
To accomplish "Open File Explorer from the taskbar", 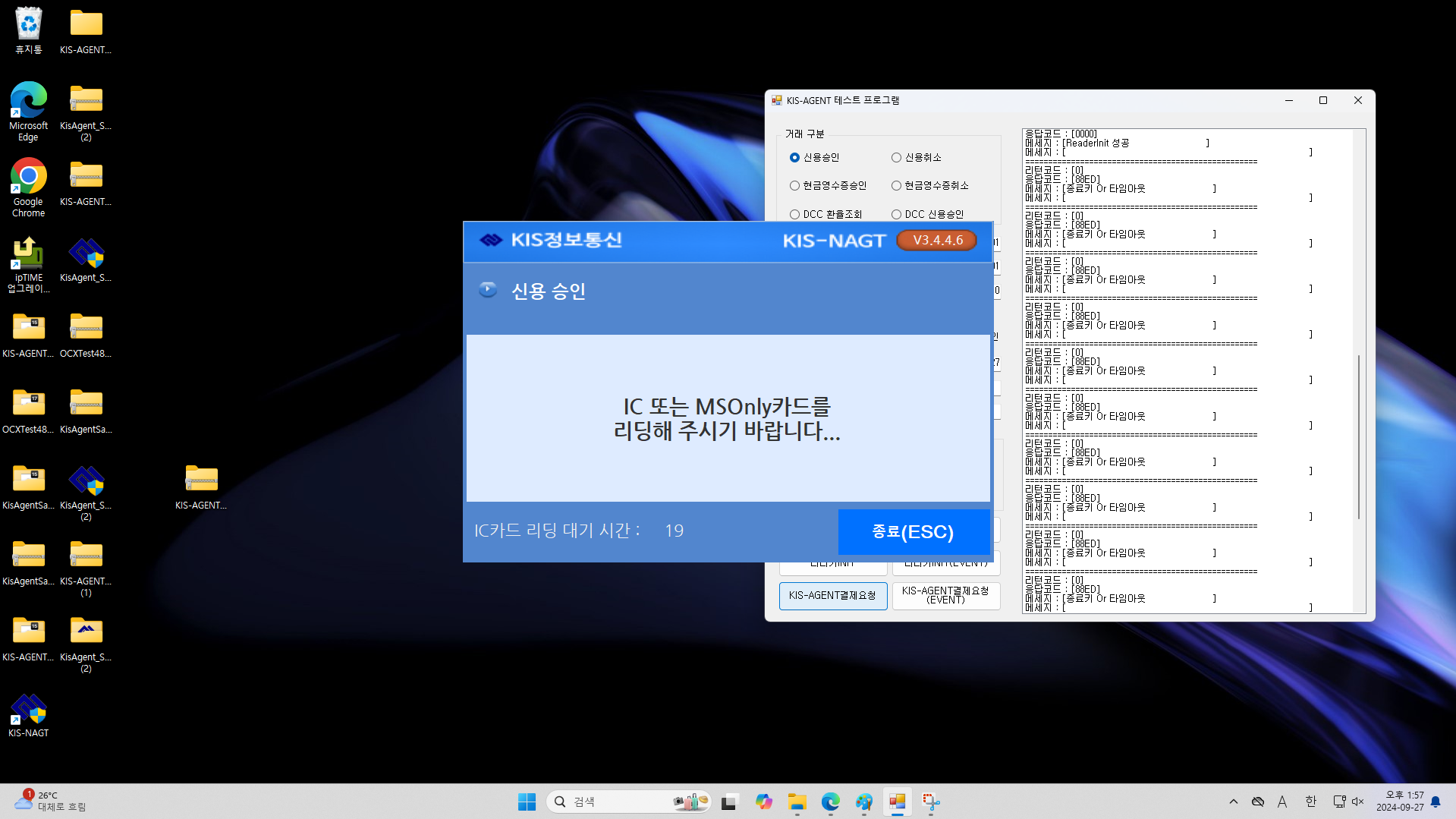I will click(797, 802).
